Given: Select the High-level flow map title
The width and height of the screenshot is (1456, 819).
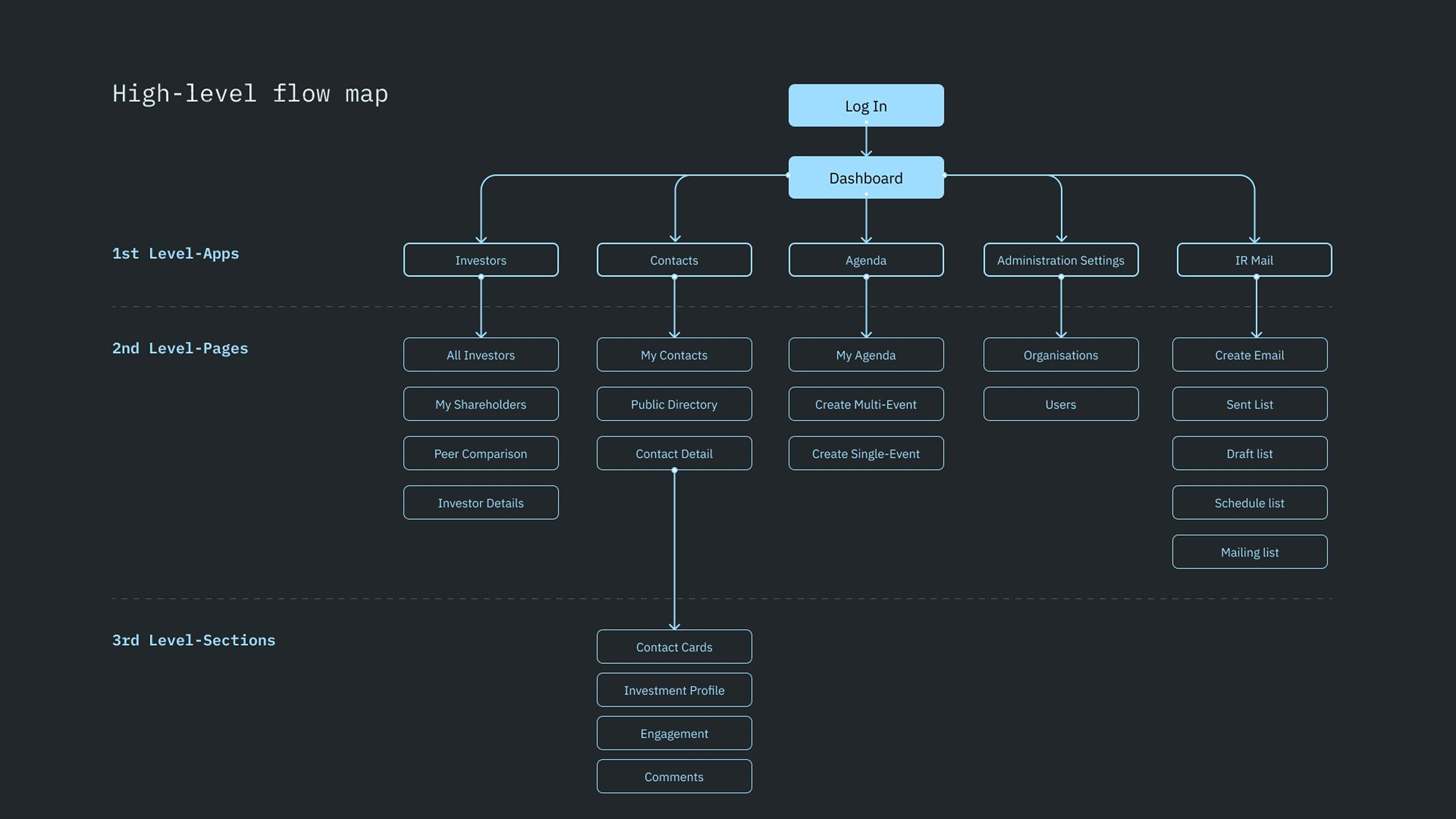Looking at the screenshot, I should pos(250,94).
